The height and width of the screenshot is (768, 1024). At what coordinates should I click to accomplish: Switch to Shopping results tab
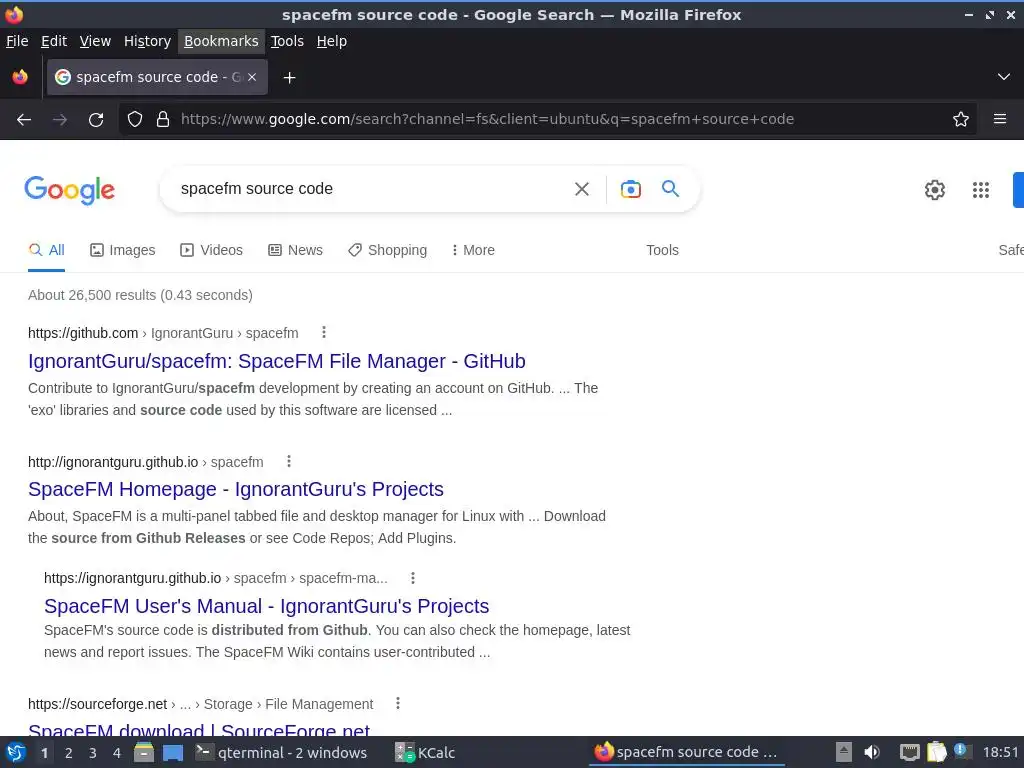coord(387,250)
